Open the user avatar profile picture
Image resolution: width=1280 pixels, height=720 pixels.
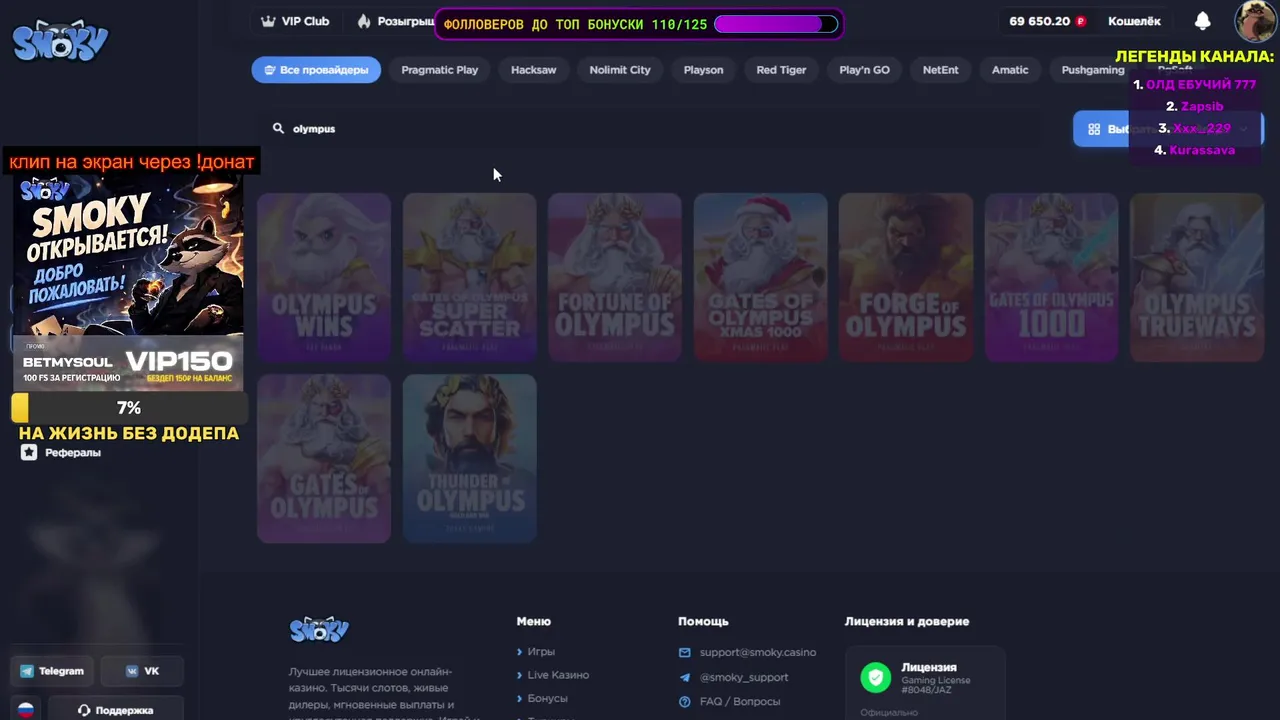1255,21
